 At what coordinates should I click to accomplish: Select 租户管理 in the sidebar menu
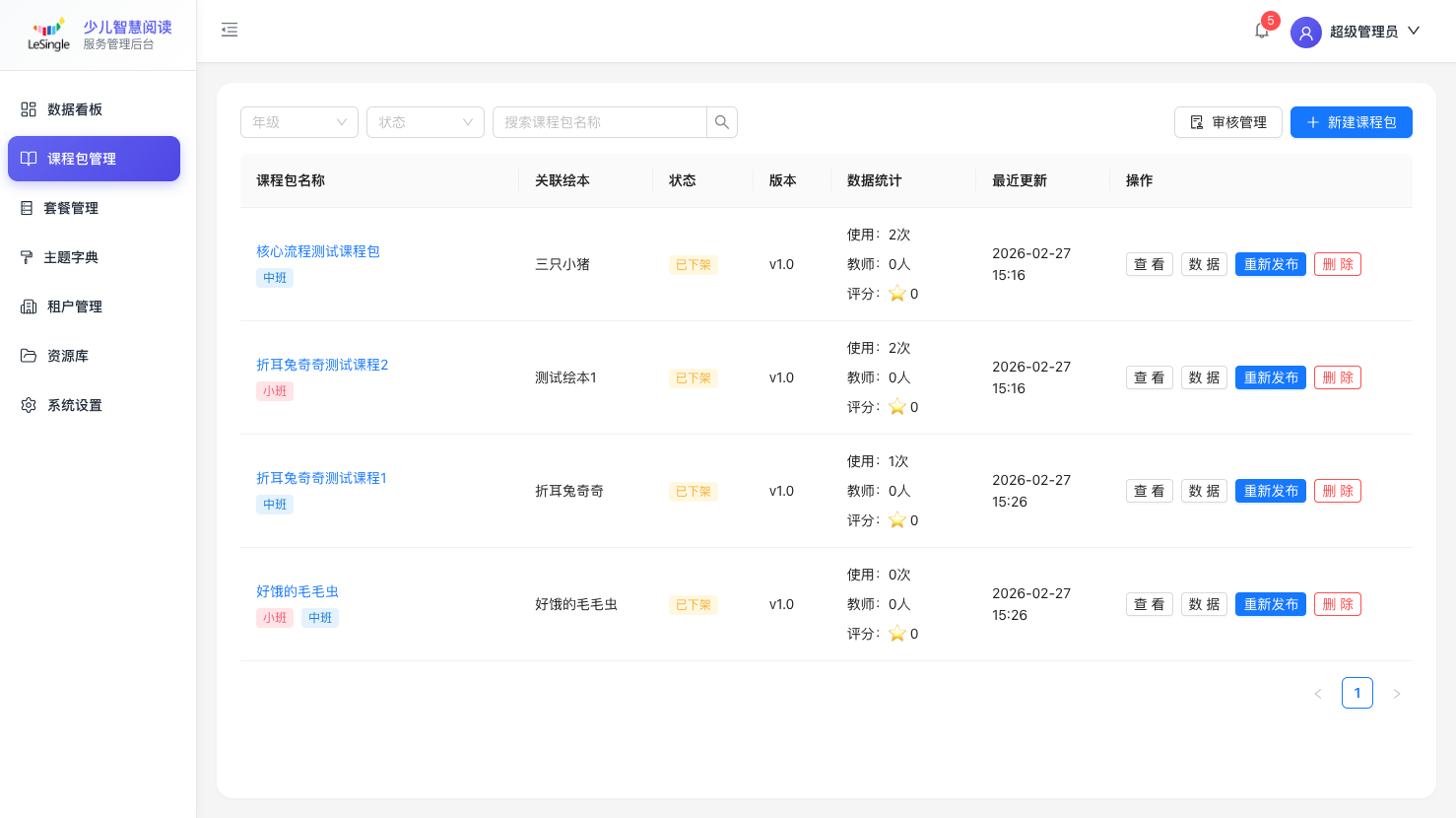click(x=75, y=307)
